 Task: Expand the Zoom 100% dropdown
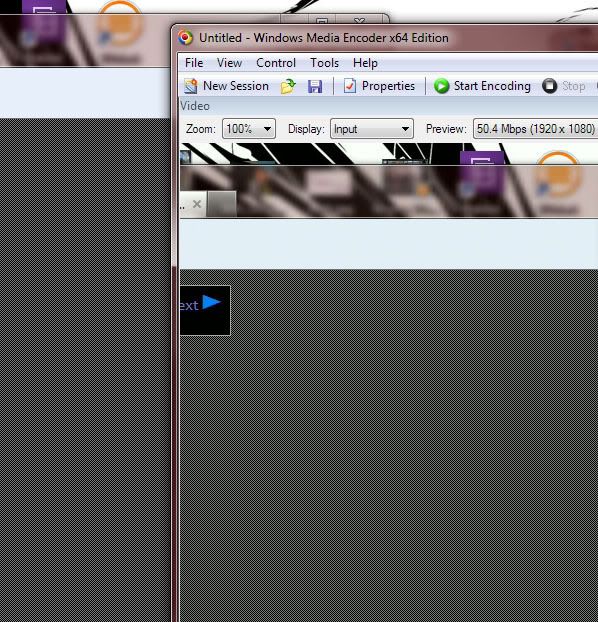(x=249, y=129)
